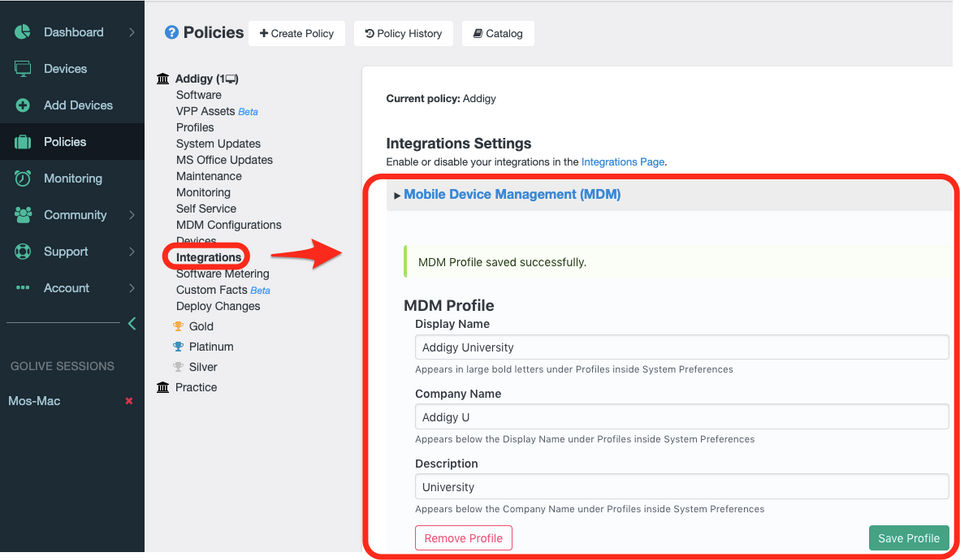Expand the Mobile Device Management section

(x=512, y=195)
